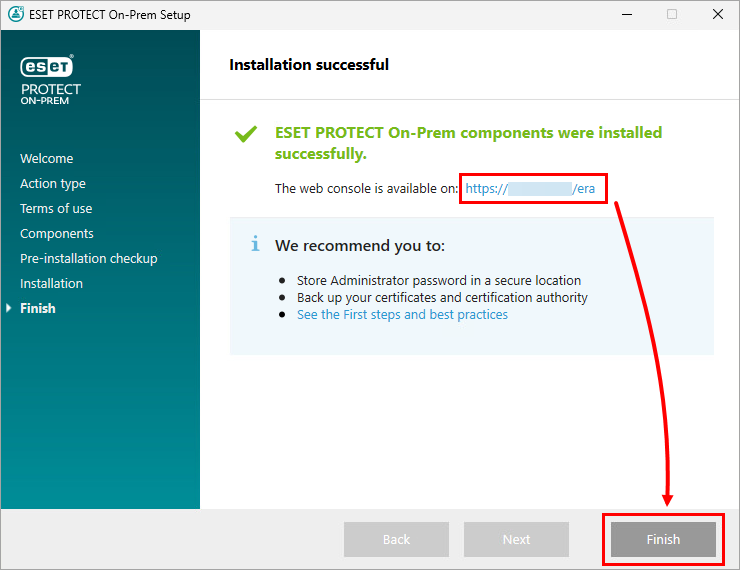Click the blue info icon beside recommendations

[256, 244]
